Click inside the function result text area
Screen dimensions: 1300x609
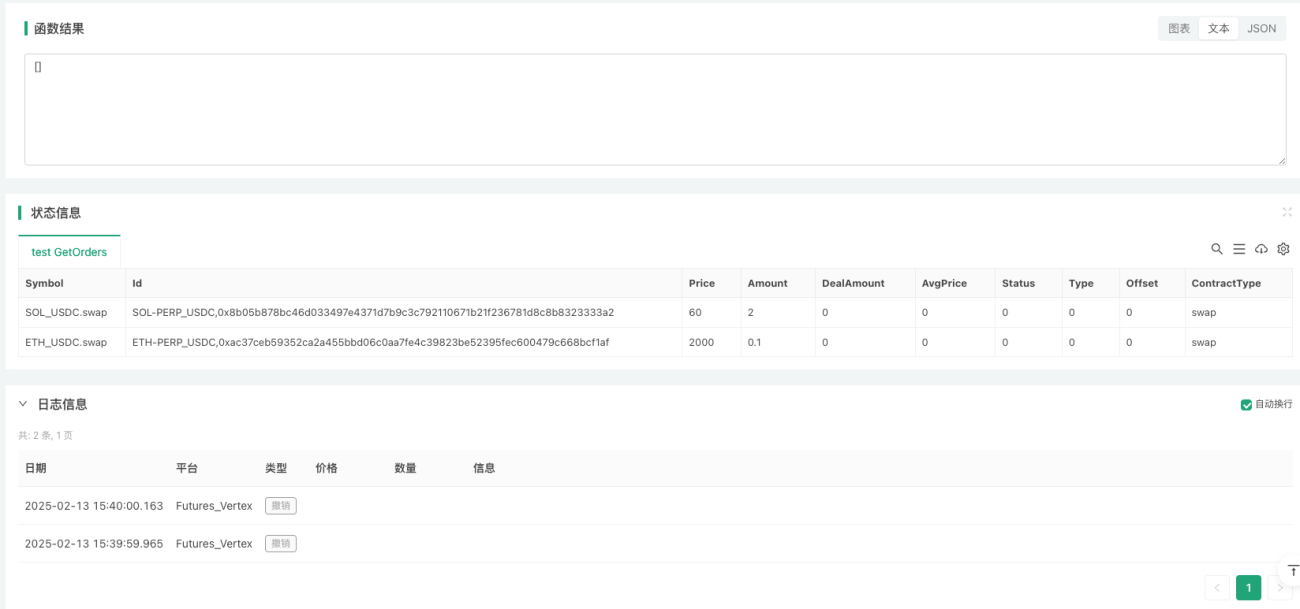coord(655,110)
